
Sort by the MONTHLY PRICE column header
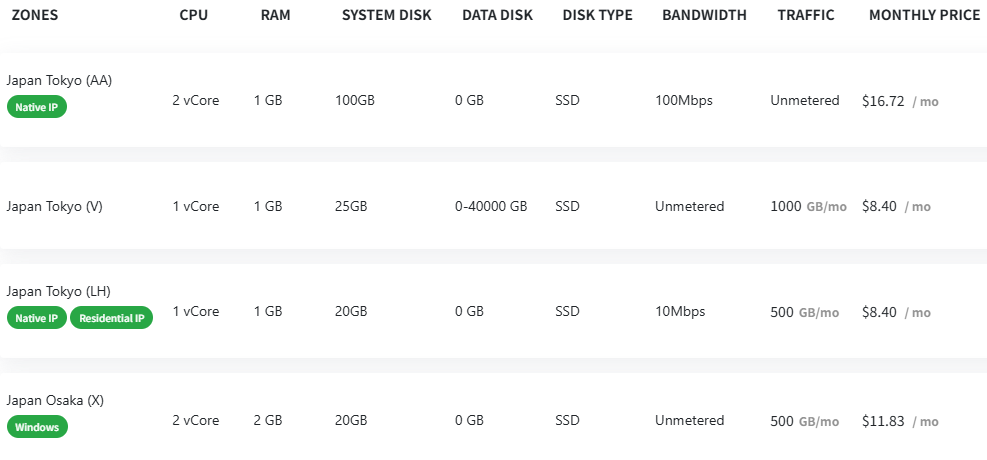924,15
